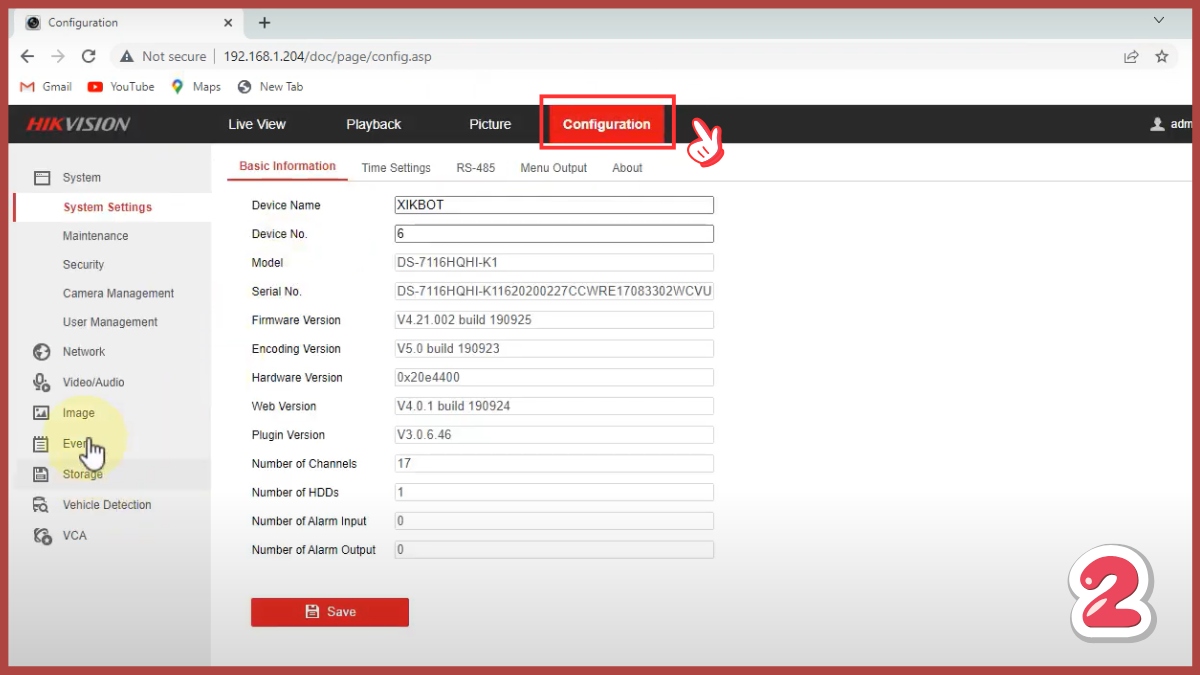The image size is (1200, 675).
Task: Click the Storage disk icon
Action: pyautogui.click(x=41, y=474)
